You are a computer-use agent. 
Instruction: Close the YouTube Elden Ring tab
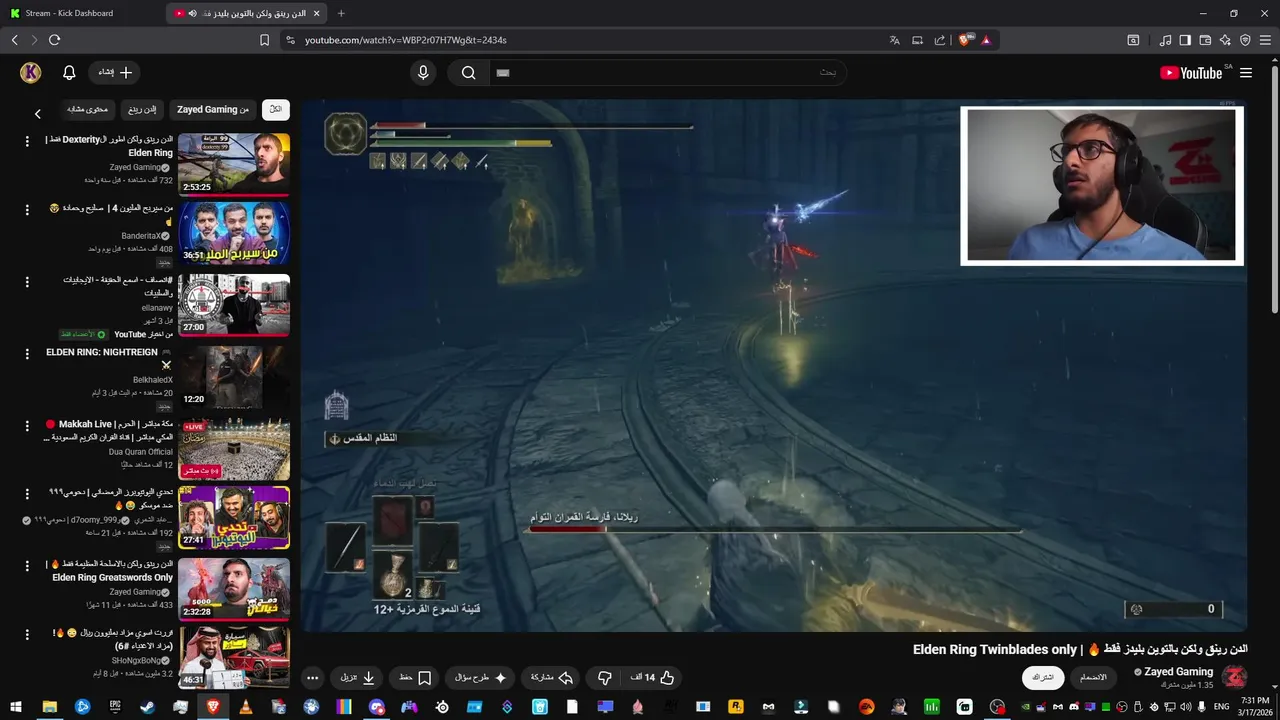(x=316, y=13)
